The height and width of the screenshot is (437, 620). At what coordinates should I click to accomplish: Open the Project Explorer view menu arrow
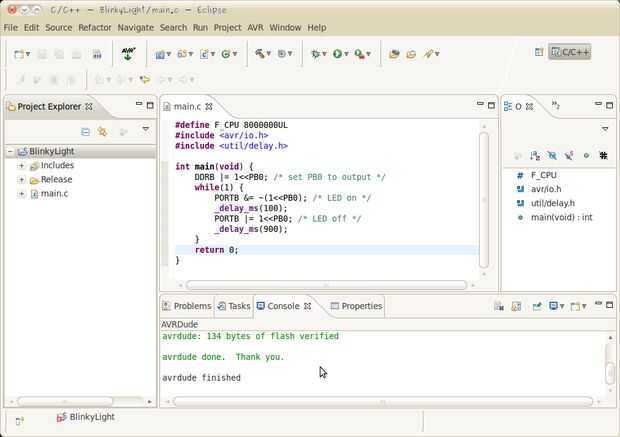tap(145, 130)
